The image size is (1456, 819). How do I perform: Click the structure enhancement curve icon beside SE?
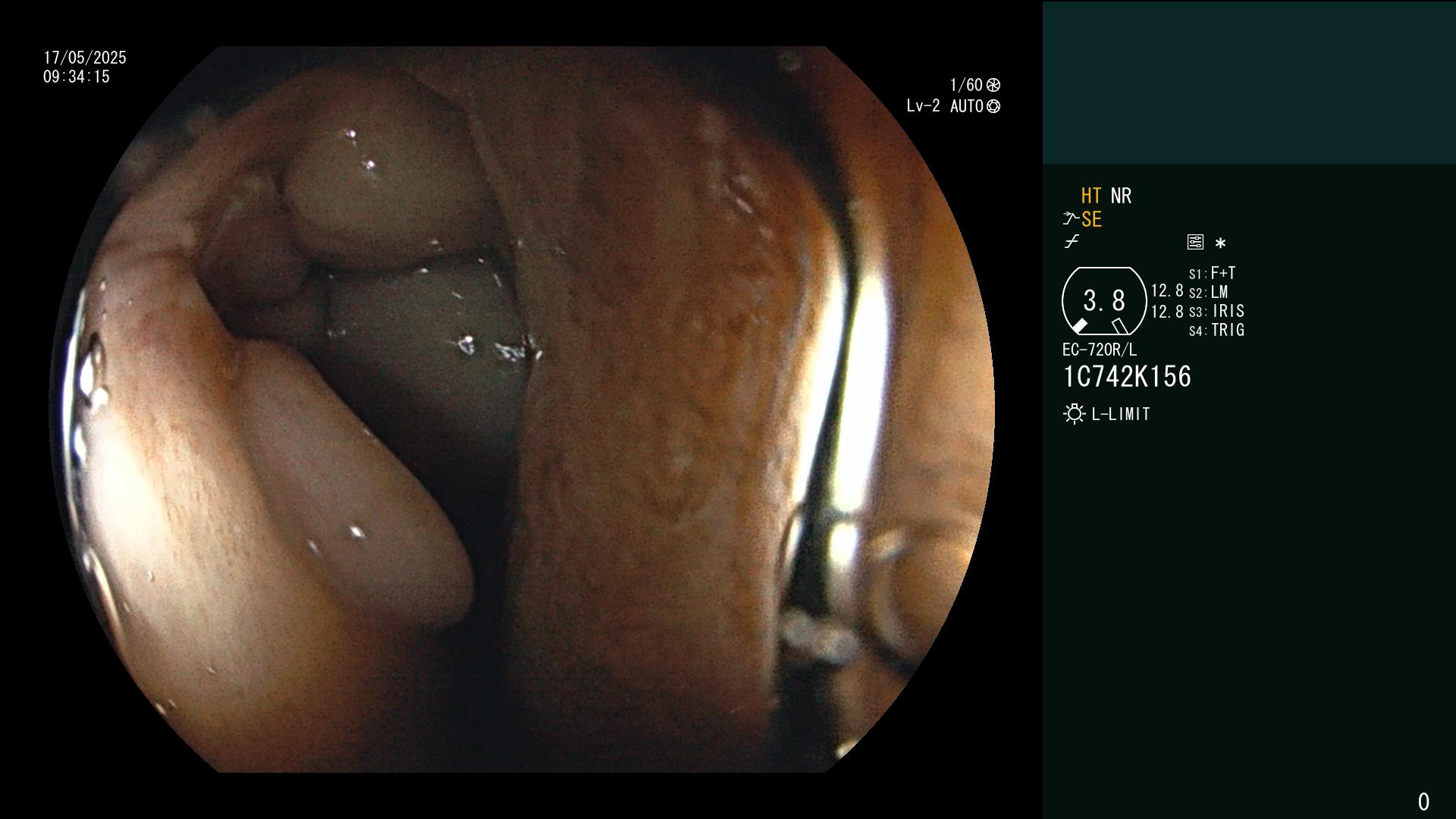click(x=1071, y=218)
